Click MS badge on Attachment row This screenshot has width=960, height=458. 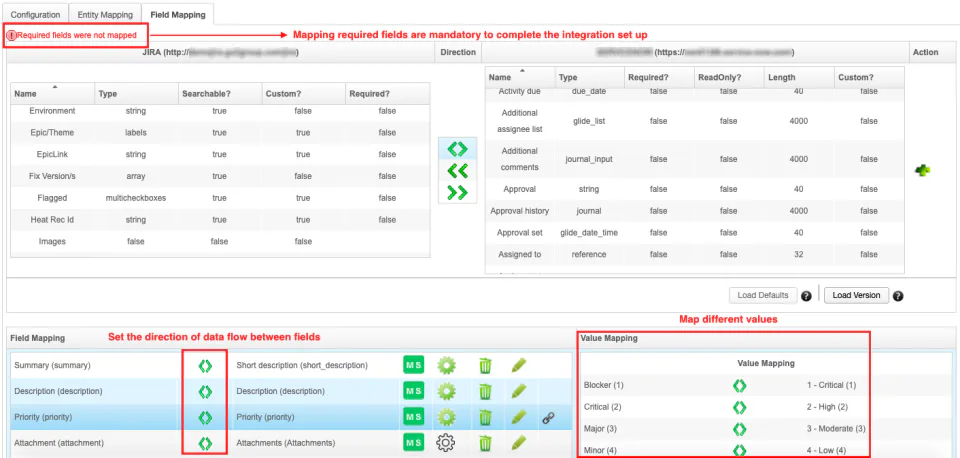413,442
